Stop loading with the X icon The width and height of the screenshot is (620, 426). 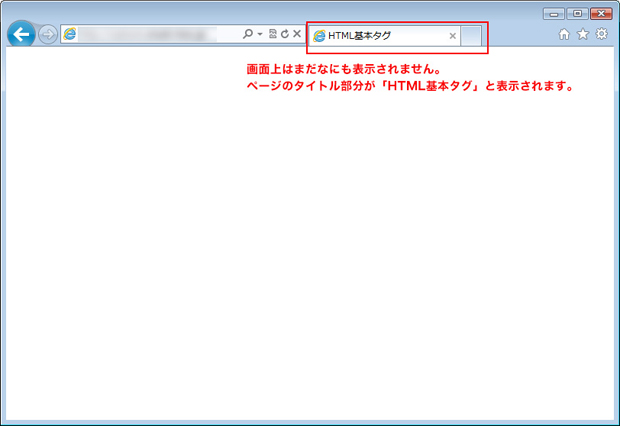[x=297, y=34]
